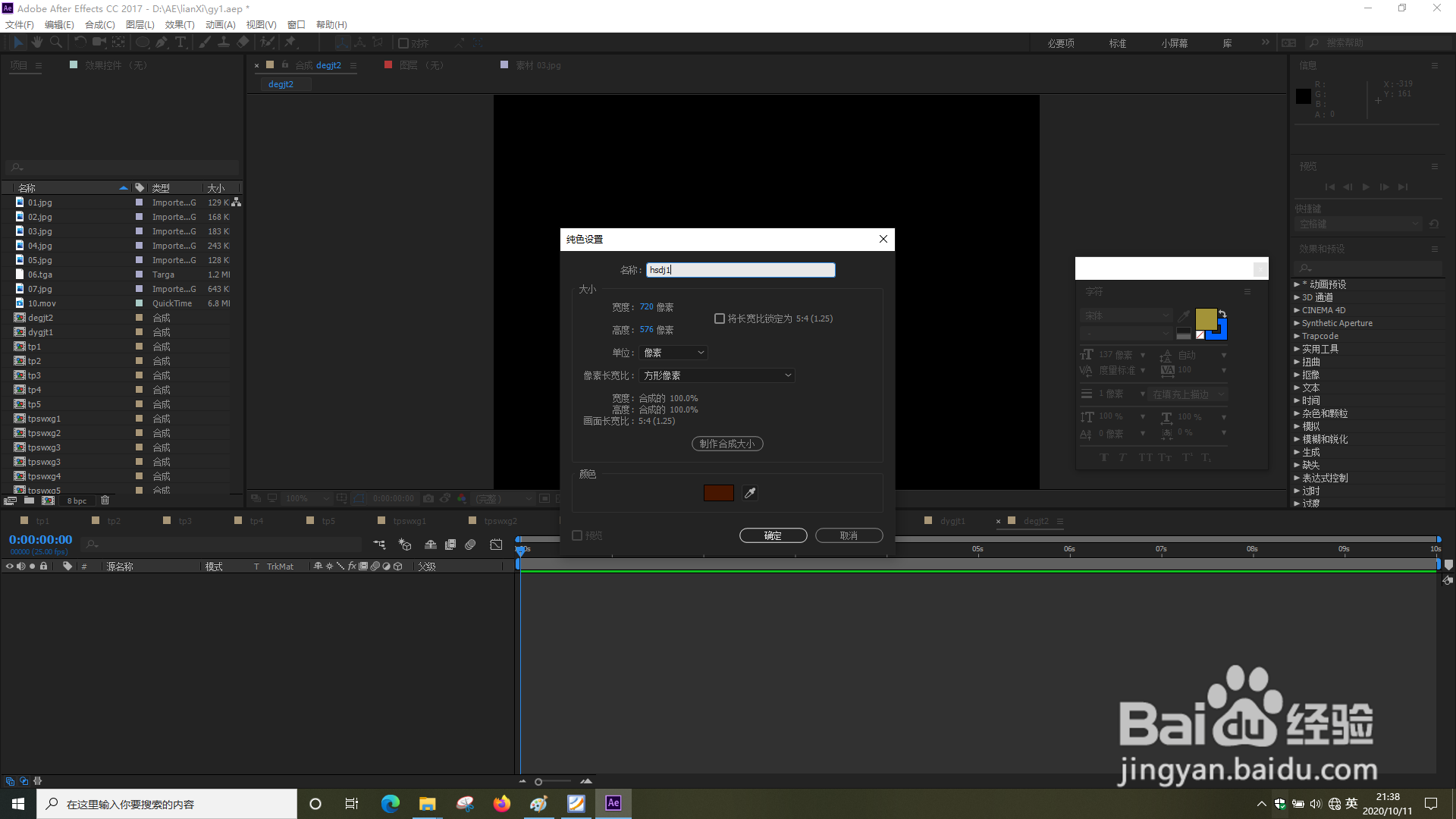Select the Type tool in the toolbar
Viewport: 1456px width, 819px height.
[180, 42]
